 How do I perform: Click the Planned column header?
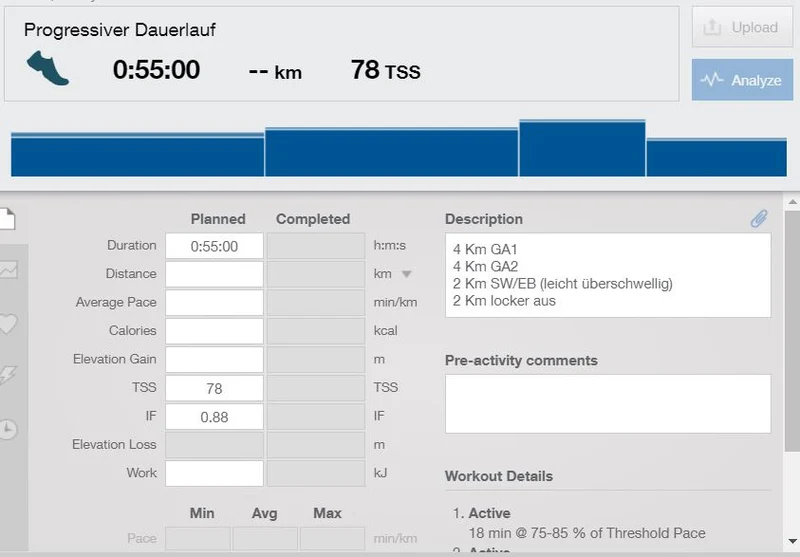218,219
